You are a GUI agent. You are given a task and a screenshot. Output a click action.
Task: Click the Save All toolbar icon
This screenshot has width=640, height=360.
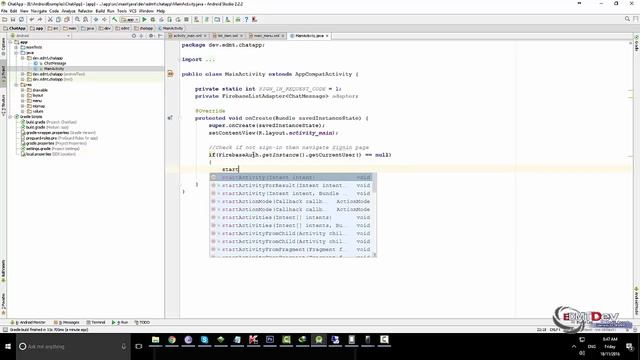point(13,20)
